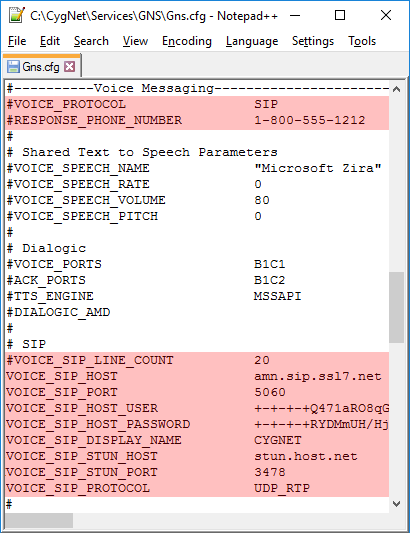Click the line count value 20
Screen dimensions: 410x533
coord(262,360)
